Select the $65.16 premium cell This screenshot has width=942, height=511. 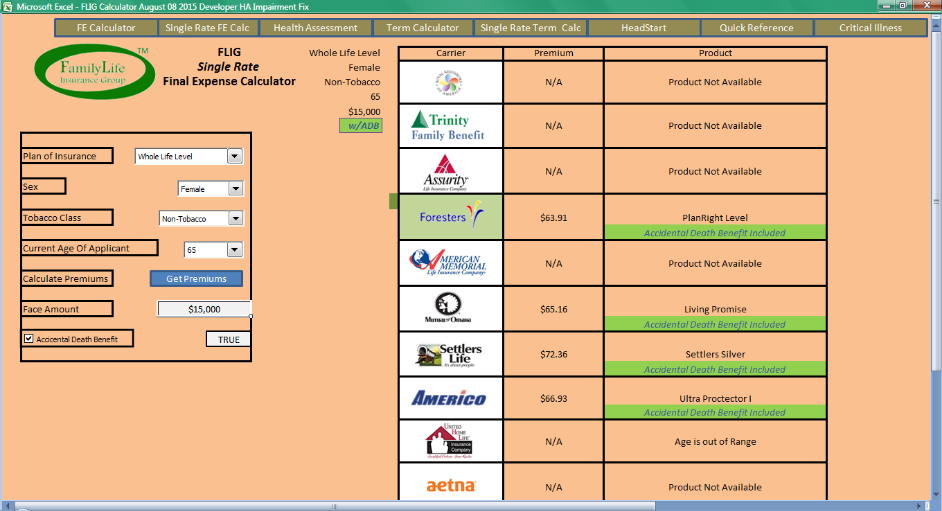click(x=553, y=309)
